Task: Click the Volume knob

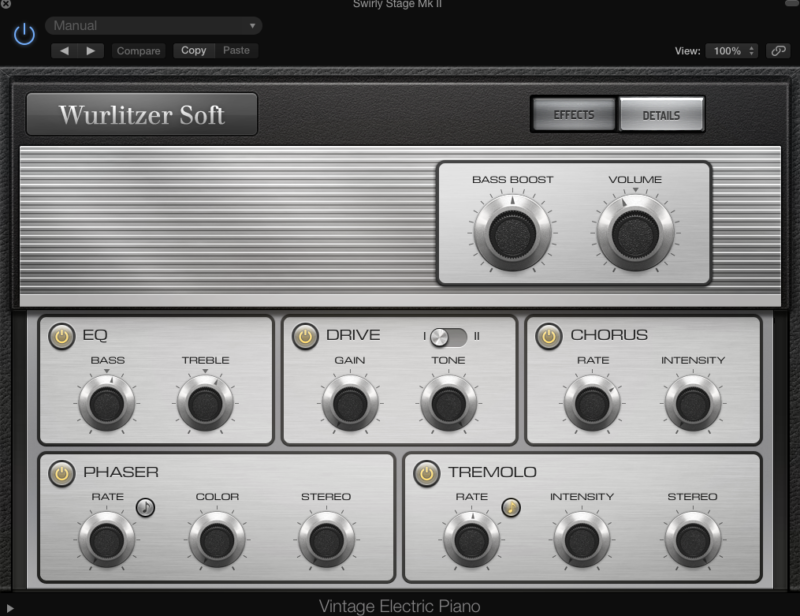Action: point(635,233)
